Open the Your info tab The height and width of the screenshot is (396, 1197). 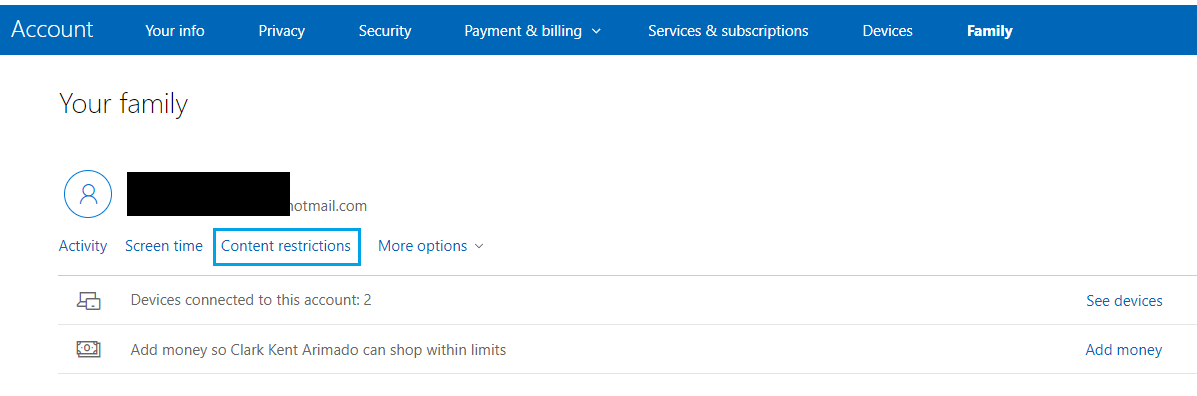click(175, 31)
